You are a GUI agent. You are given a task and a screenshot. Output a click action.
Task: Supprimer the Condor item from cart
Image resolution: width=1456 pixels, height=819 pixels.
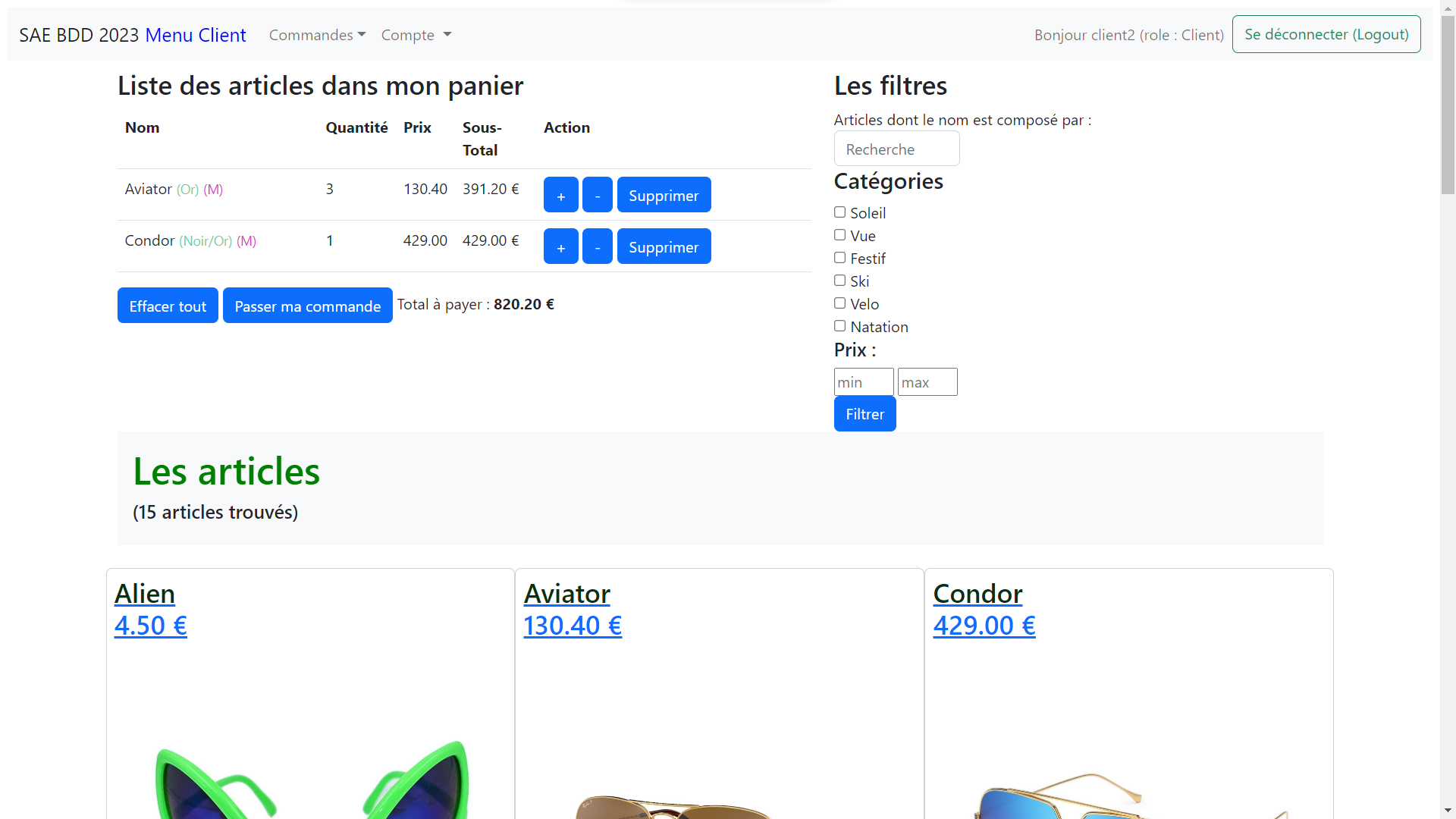pos(664,246)
